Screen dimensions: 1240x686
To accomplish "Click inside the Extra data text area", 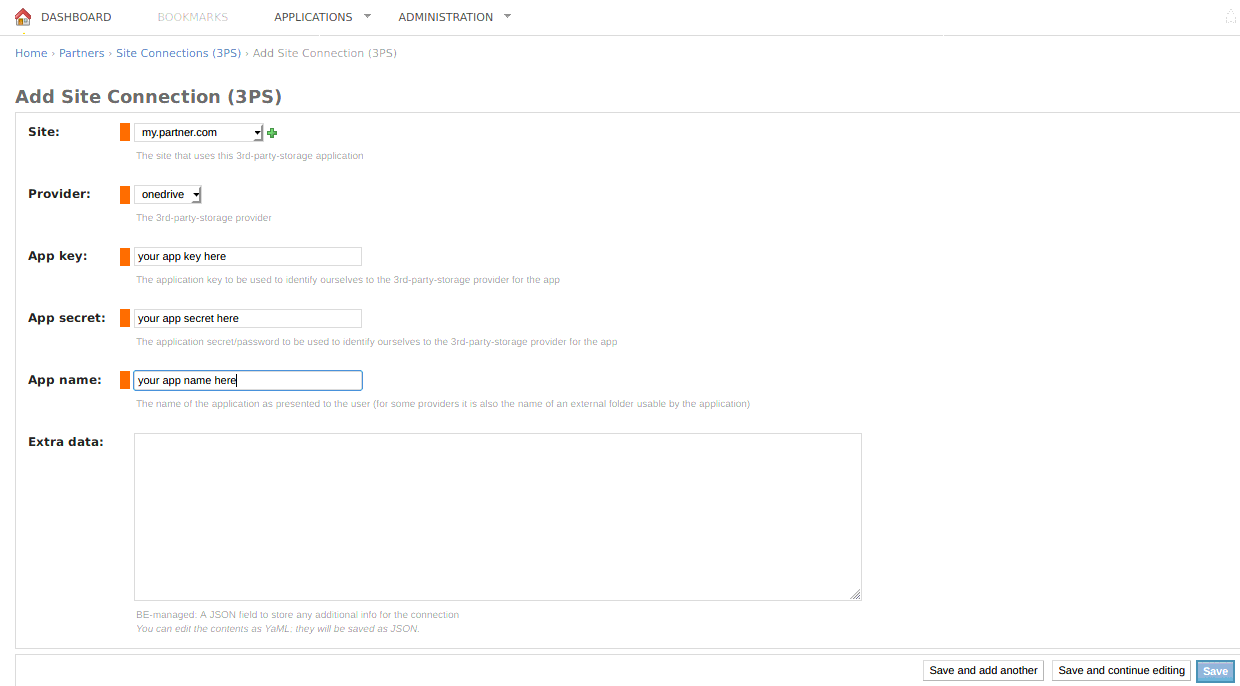I will [x=497, y=516].
